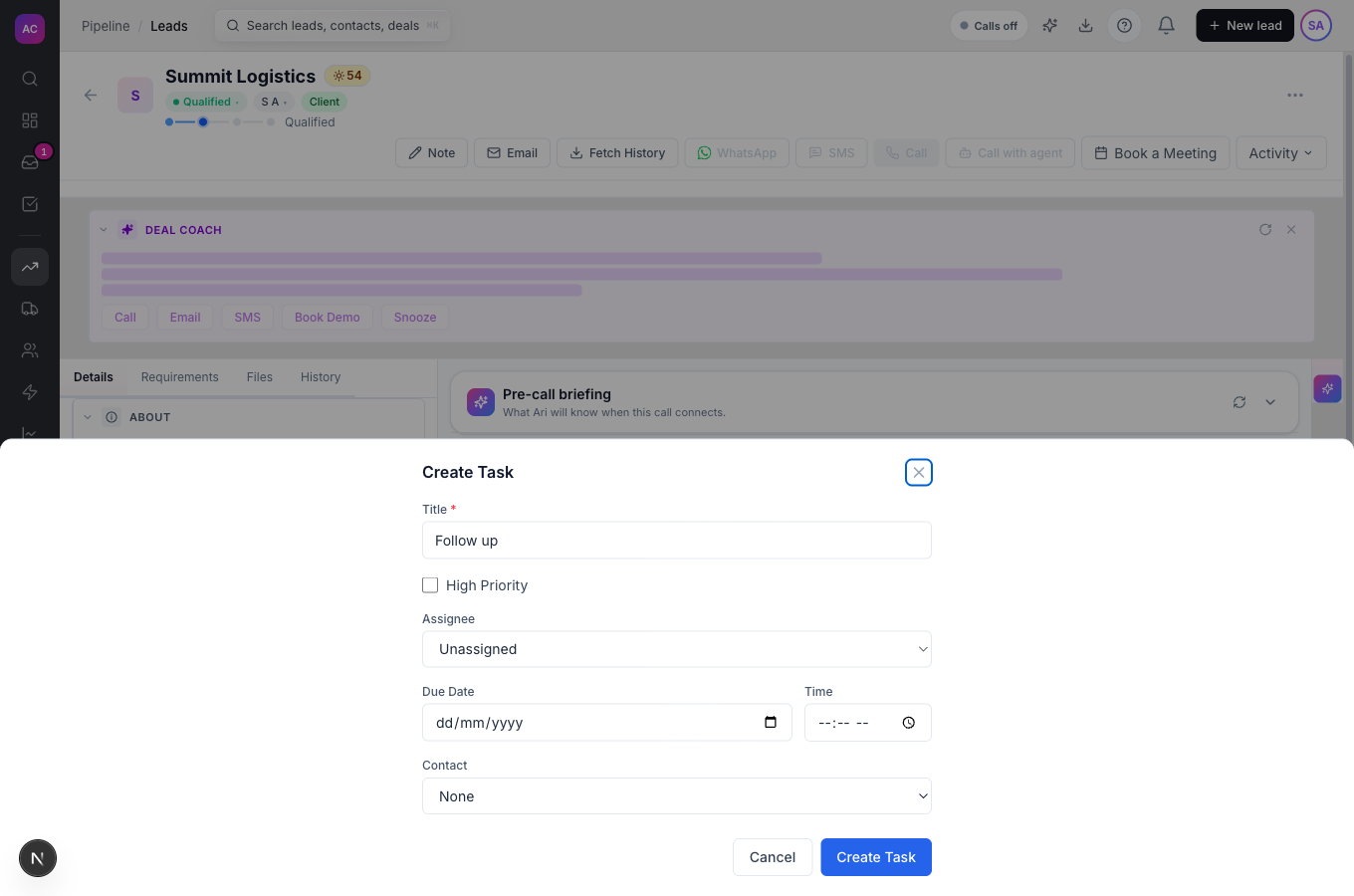Go back with the left arrow
This screenshot has height=896, width=1354.
tap(91, 96)
